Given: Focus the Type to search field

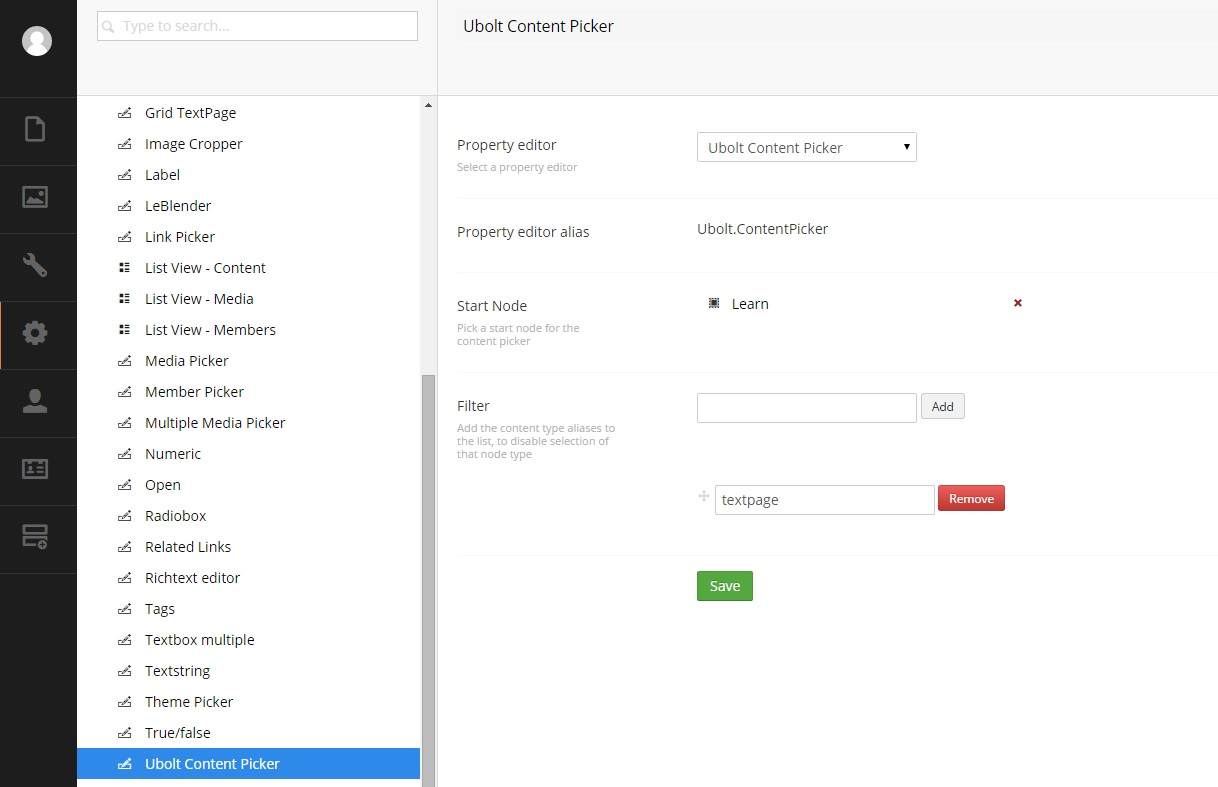Looking at the screenshot, I should (257, 26).
